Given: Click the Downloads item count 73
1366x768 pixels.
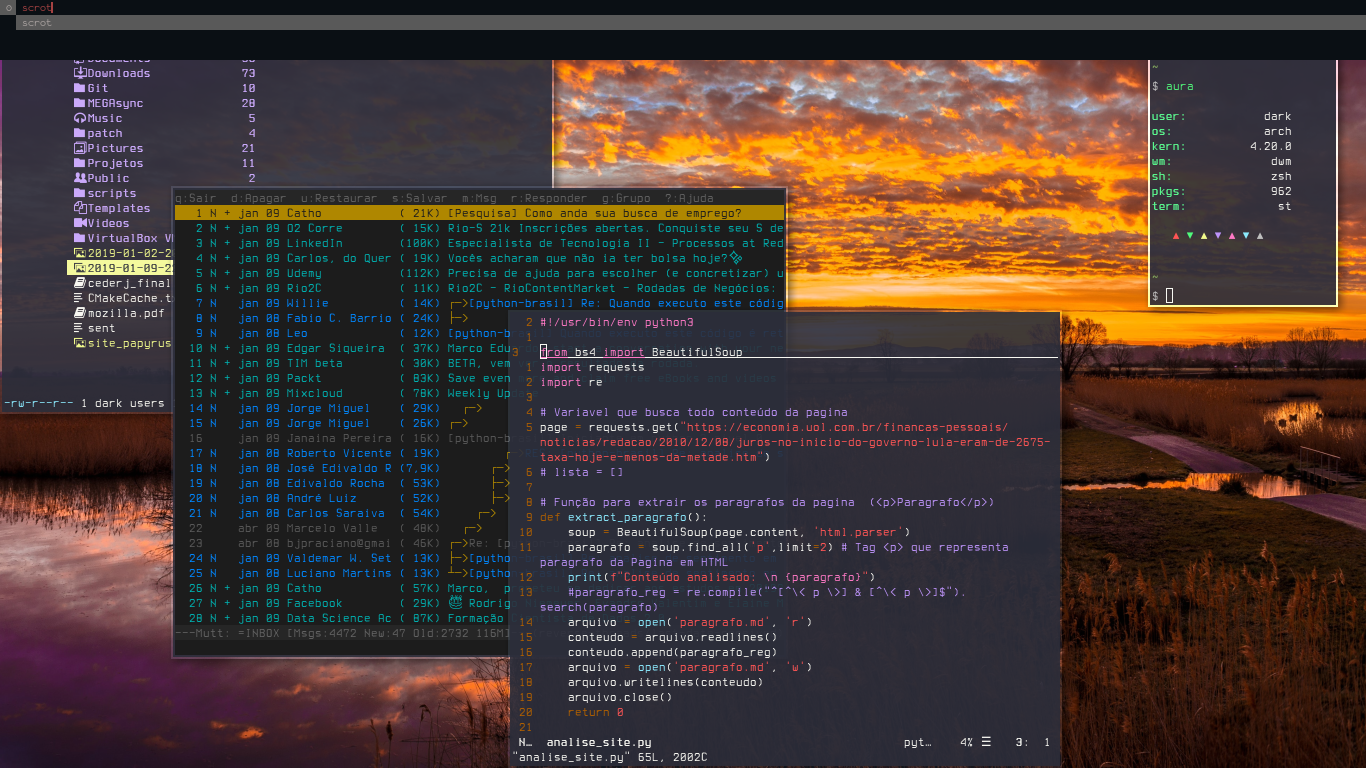Looking at the screenshot, I should 248,73.
